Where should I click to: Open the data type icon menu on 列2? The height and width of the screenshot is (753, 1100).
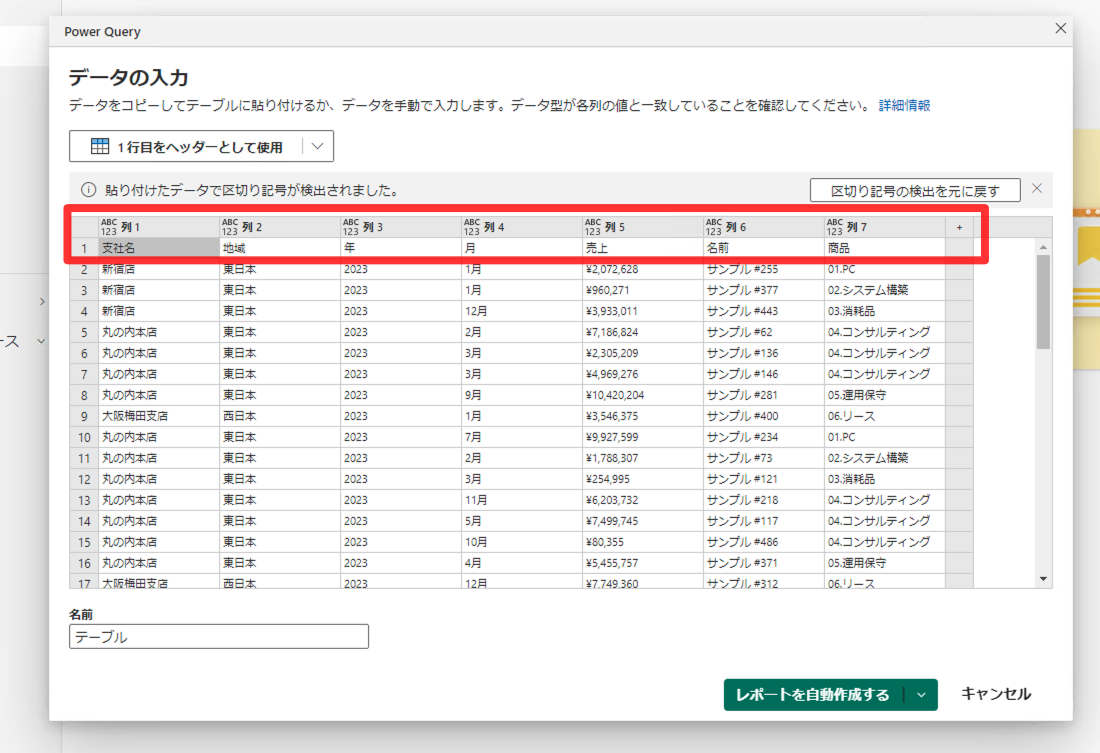pos(228,227)
